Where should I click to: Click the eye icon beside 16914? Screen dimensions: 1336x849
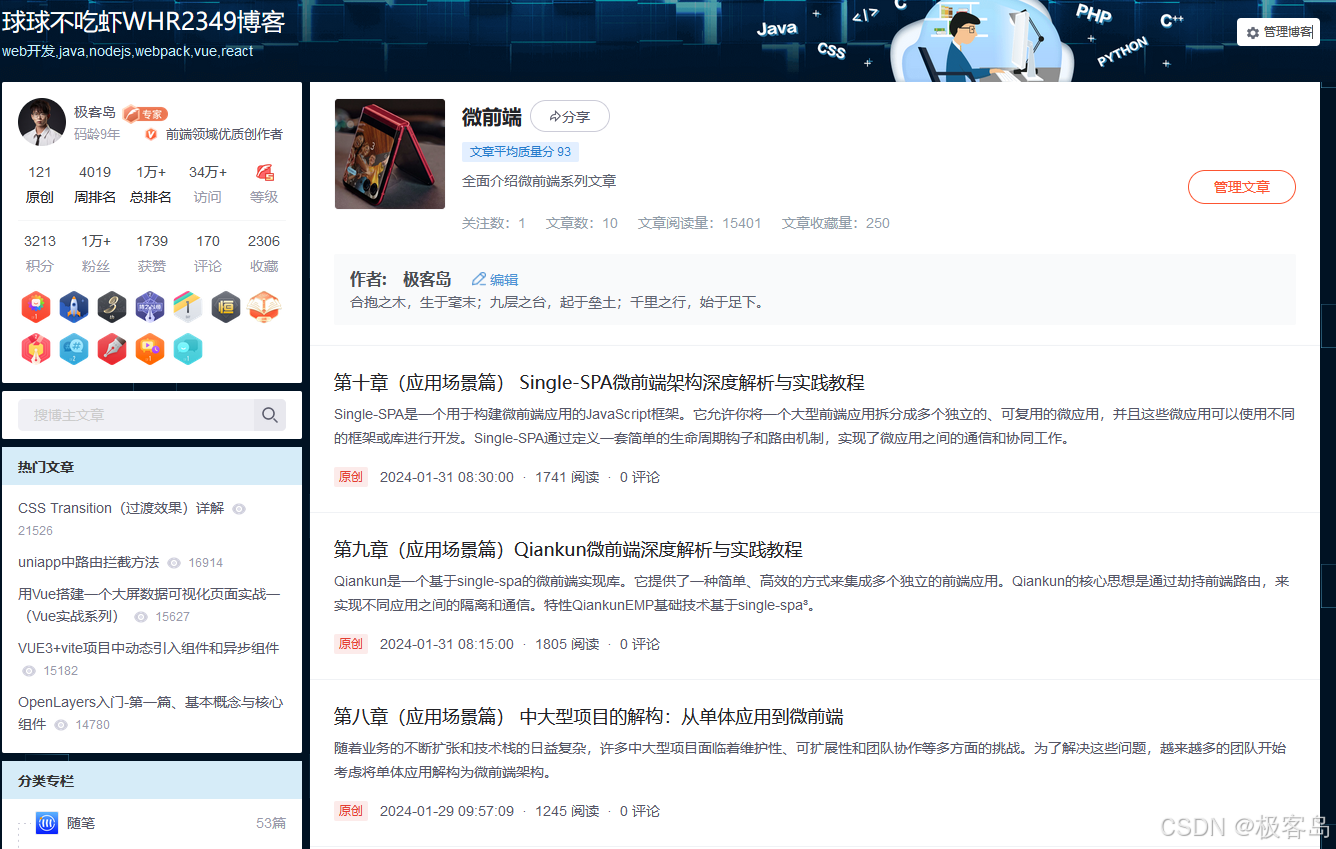coord(174,563)
